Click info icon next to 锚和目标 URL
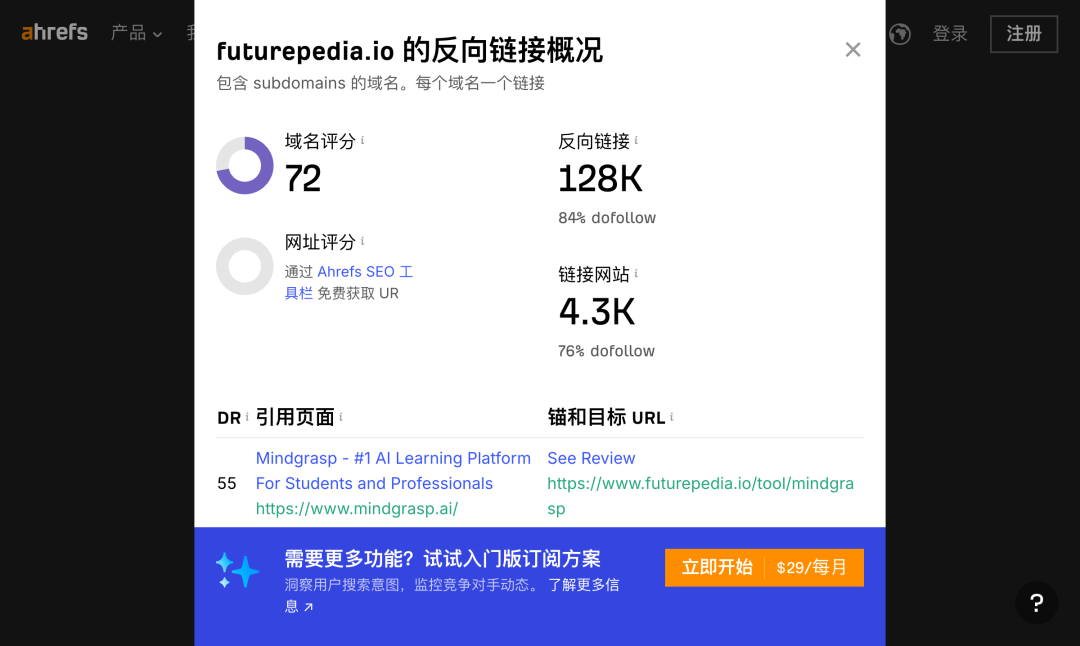This screenshot has height=646, width=1080. [x=671, y=417]
